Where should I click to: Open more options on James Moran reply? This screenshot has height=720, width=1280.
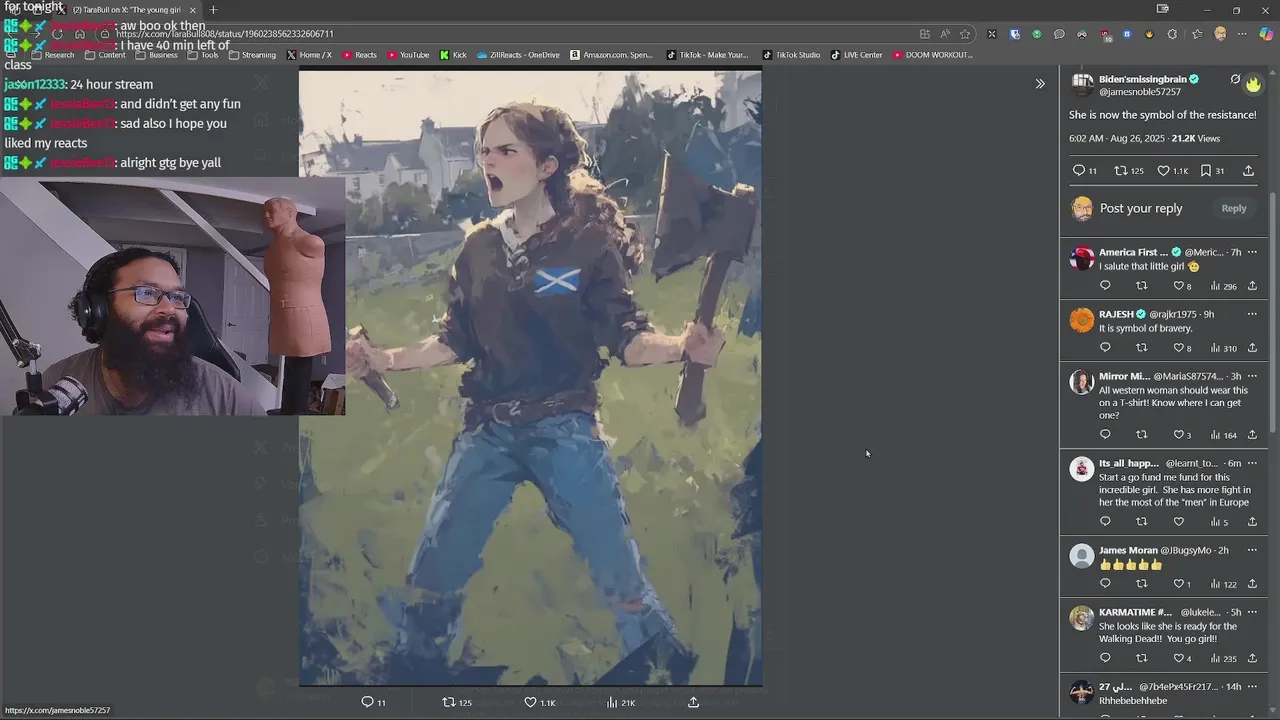1251,550
